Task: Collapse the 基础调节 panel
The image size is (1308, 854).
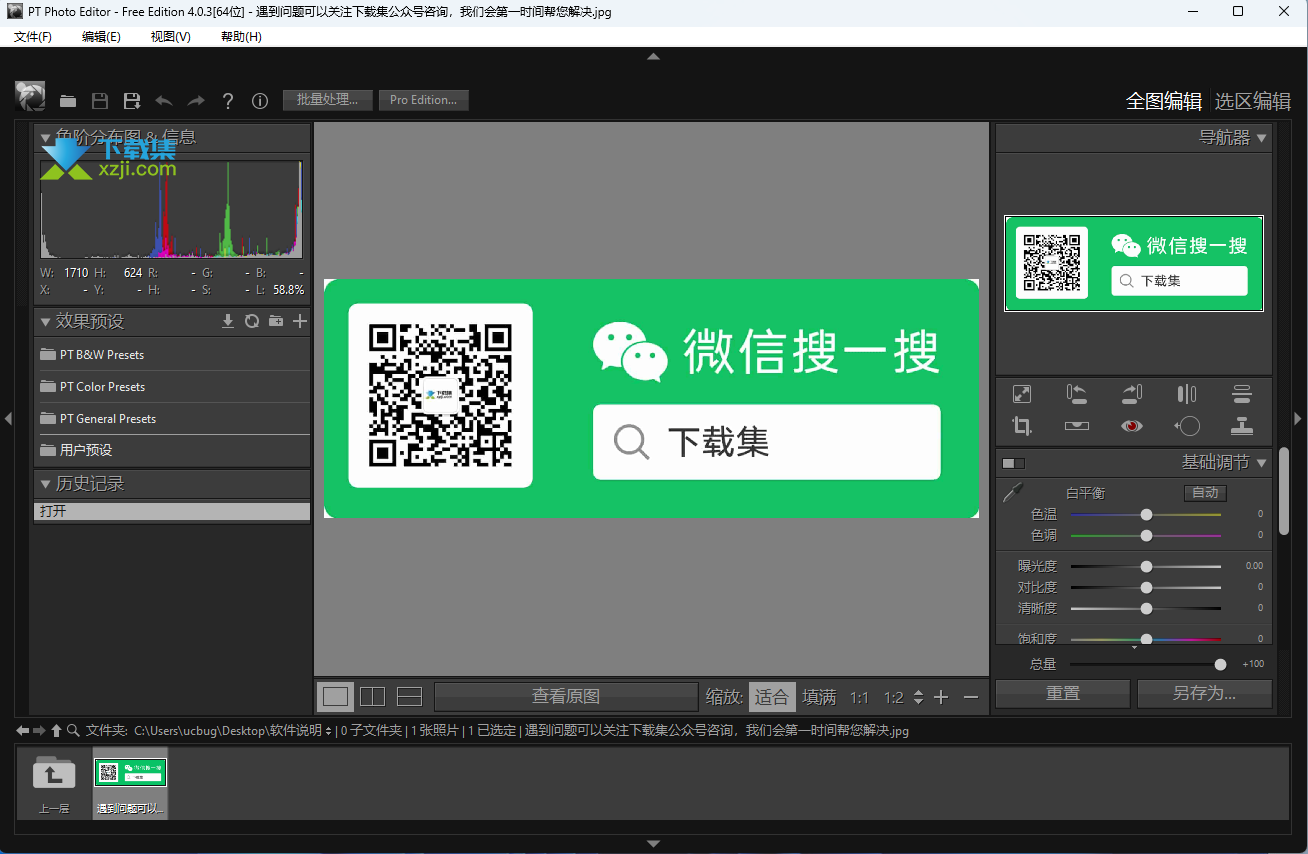Action: [x=1262, y=463]
